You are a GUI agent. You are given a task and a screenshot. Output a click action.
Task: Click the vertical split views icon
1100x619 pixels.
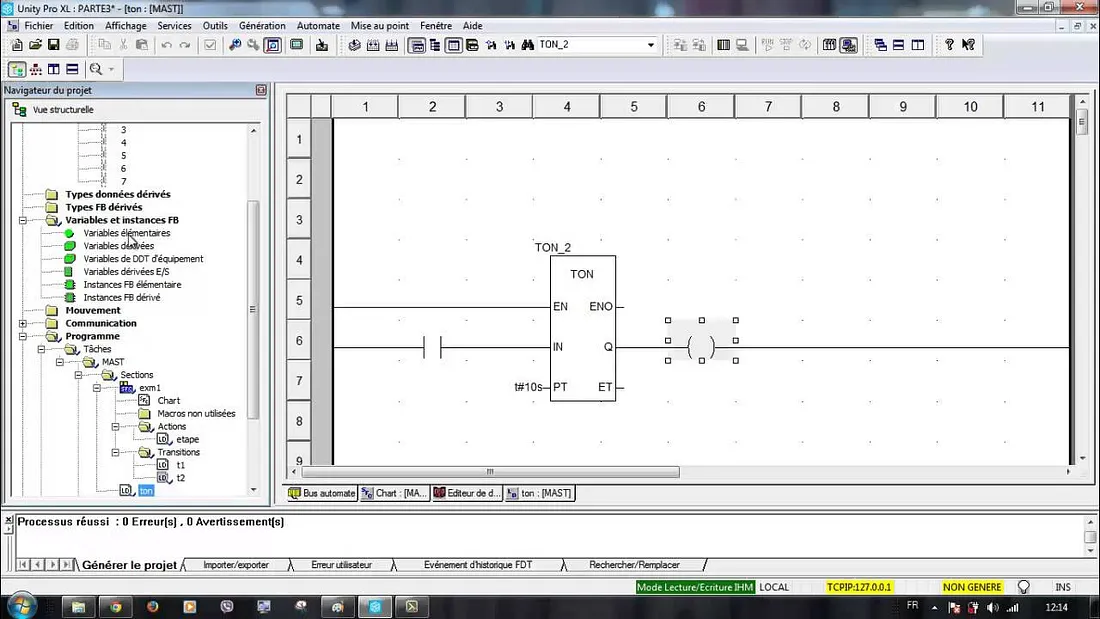pos(54,69)
